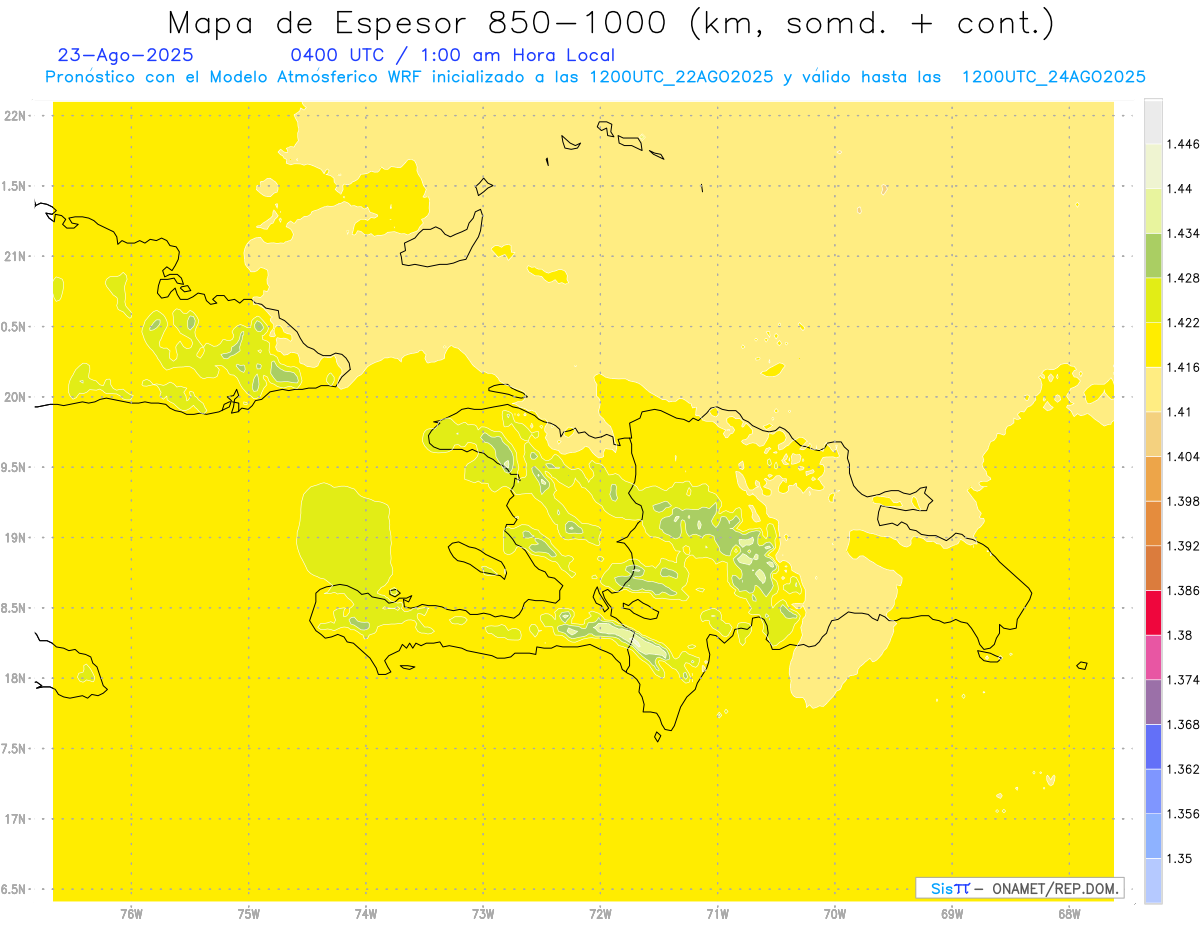Pick the green legend band between 1.428 and 1.434
The image size is (1200, 927).
(x=1153, y=255)
